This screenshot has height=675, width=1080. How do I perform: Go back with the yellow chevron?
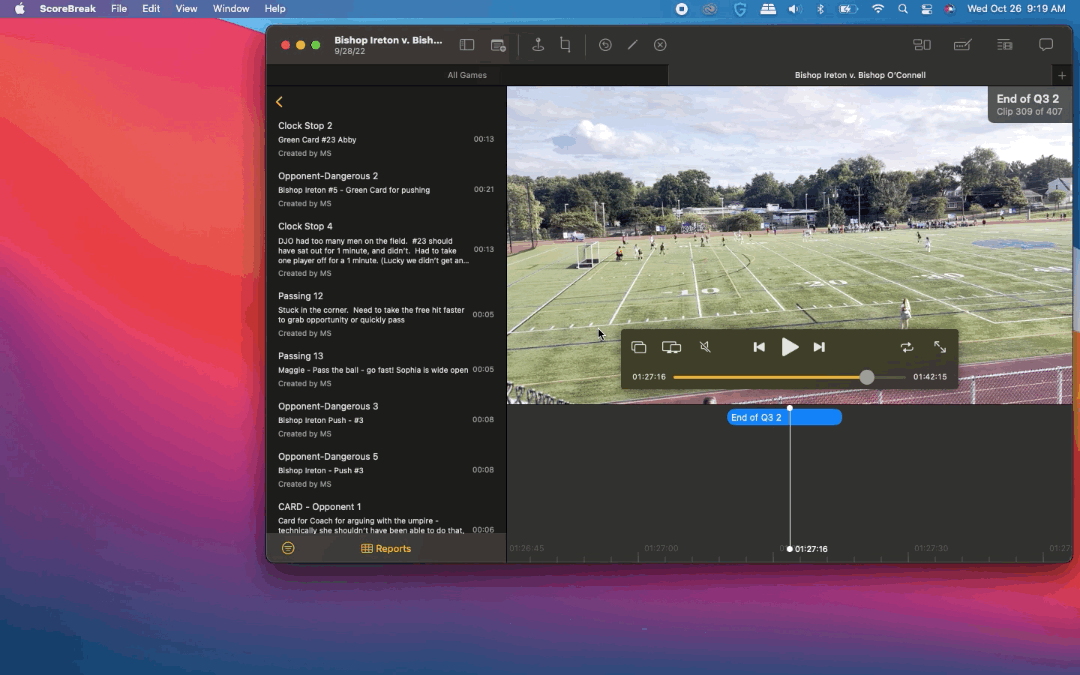(x=279, y=102)
